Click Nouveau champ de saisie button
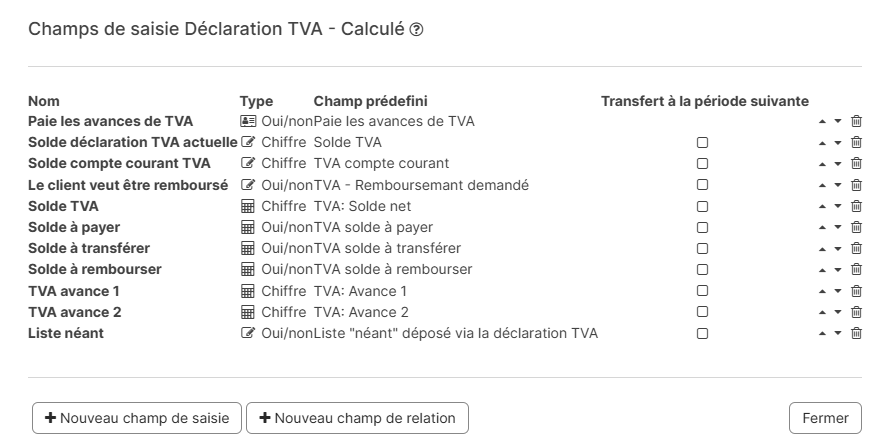This screenshot has width=884, height=447. coord(137,418)
